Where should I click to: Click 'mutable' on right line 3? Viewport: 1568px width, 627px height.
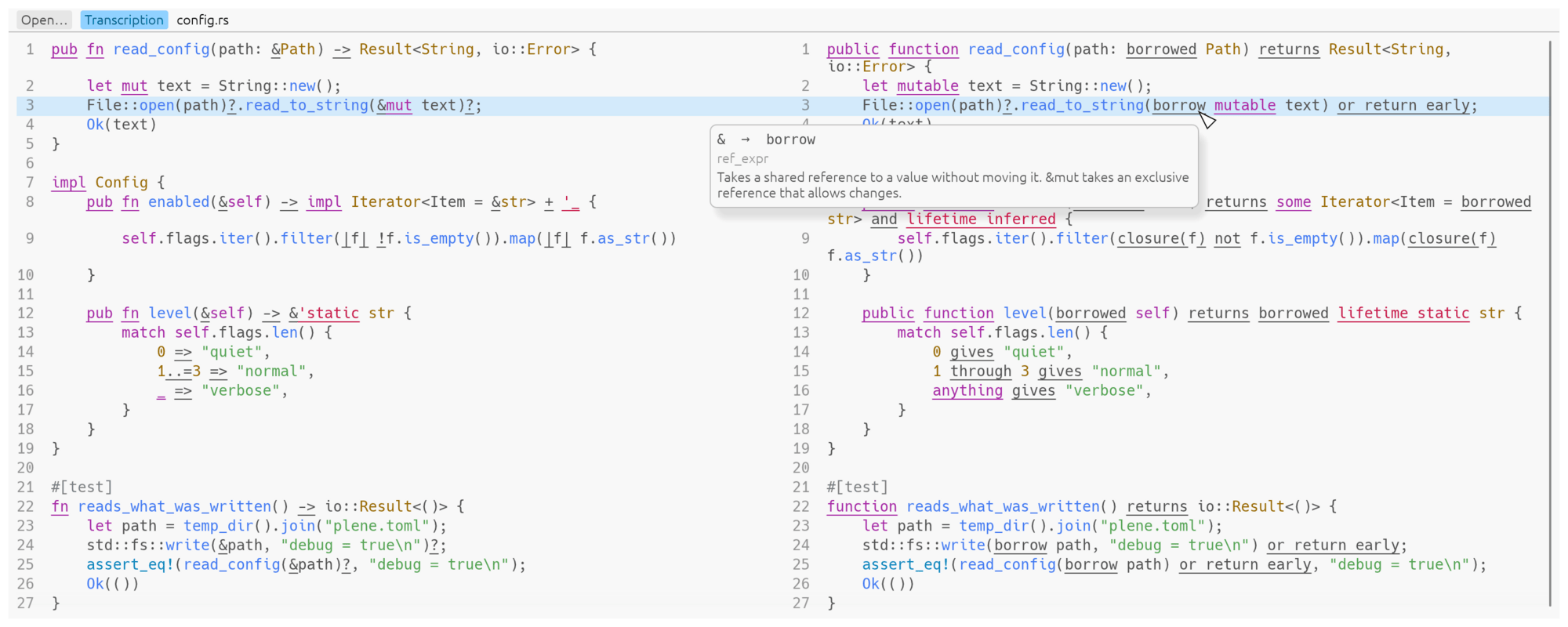coord(1245,105)
